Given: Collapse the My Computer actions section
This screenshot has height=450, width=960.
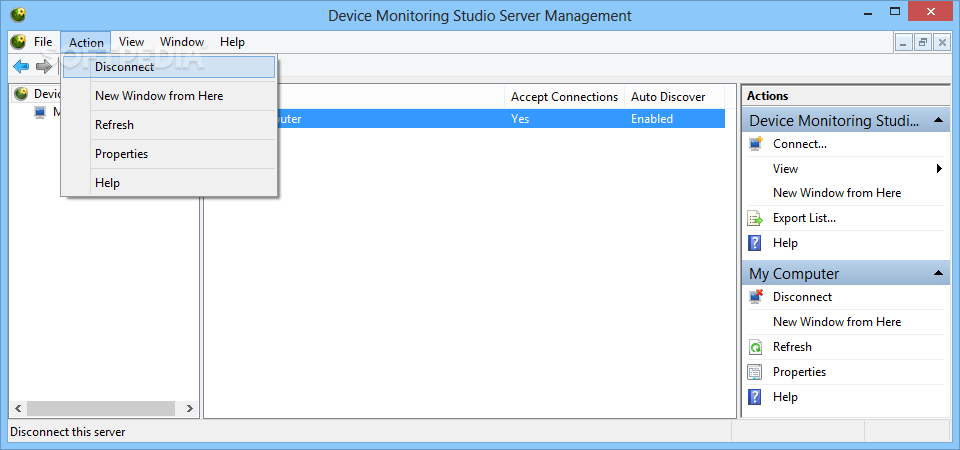Looking at the screenshot, I should pos(938,273).
